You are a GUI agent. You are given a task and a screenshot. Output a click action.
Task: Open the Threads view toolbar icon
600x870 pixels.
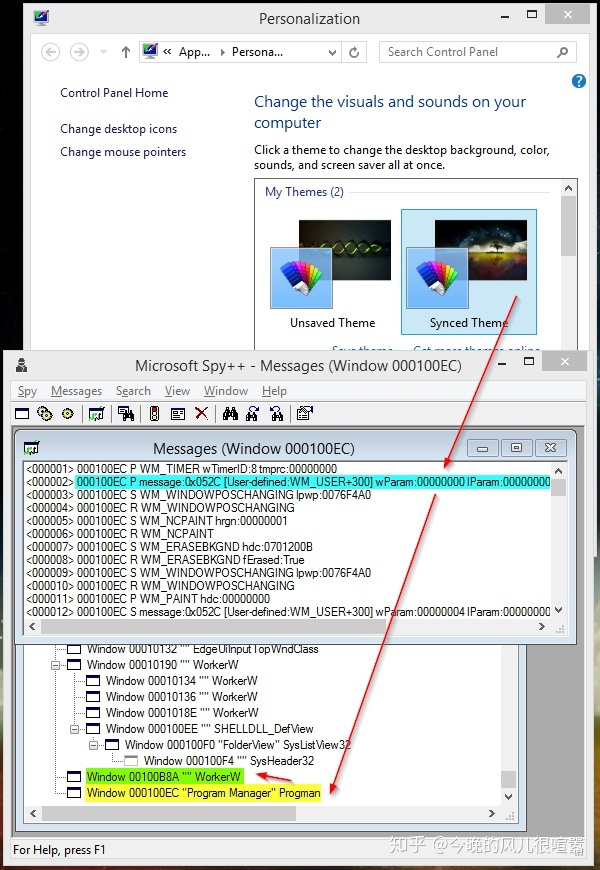[68, 413]
